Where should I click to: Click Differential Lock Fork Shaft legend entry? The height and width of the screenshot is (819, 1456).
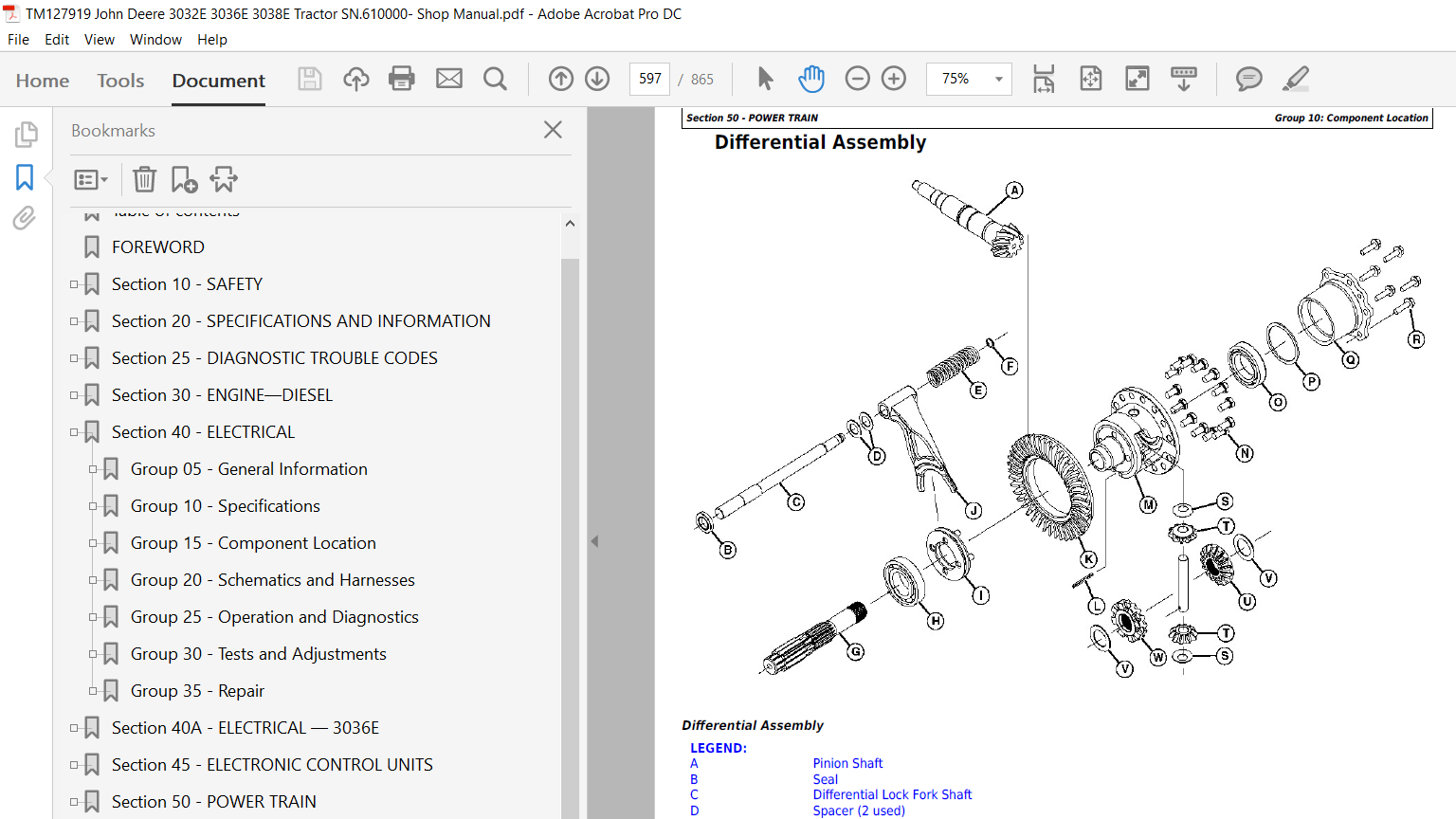pos(892,794)
